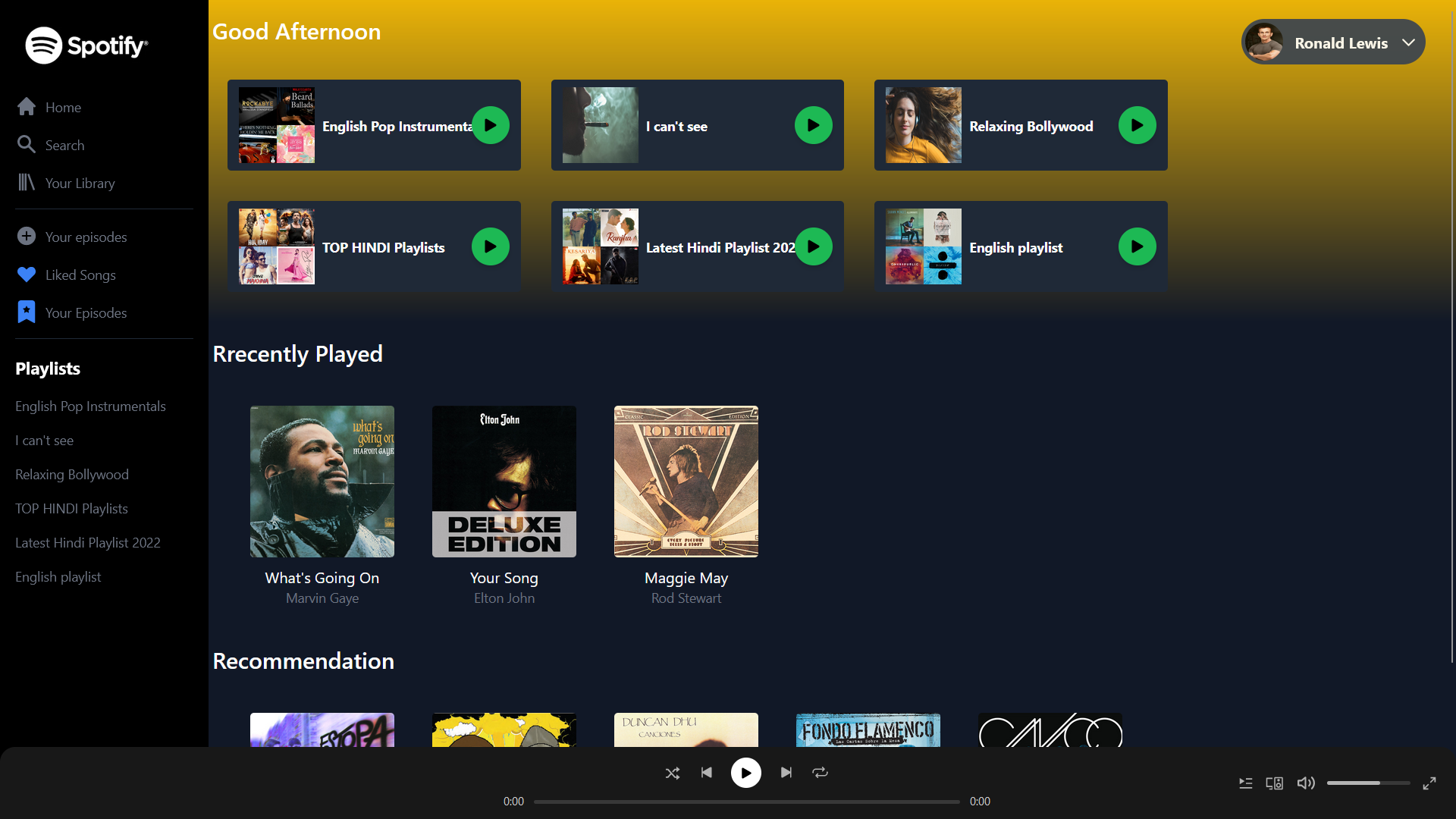Open the play queue icon
The height and width of the screenshot is (819, 1456).
1245,783
